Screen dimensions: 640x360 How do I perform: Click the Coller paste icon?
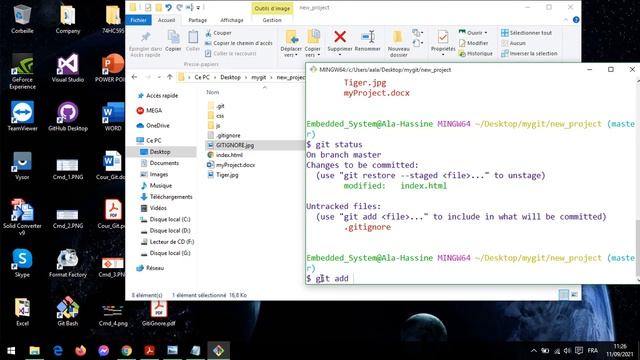click(x=193, y=41)
